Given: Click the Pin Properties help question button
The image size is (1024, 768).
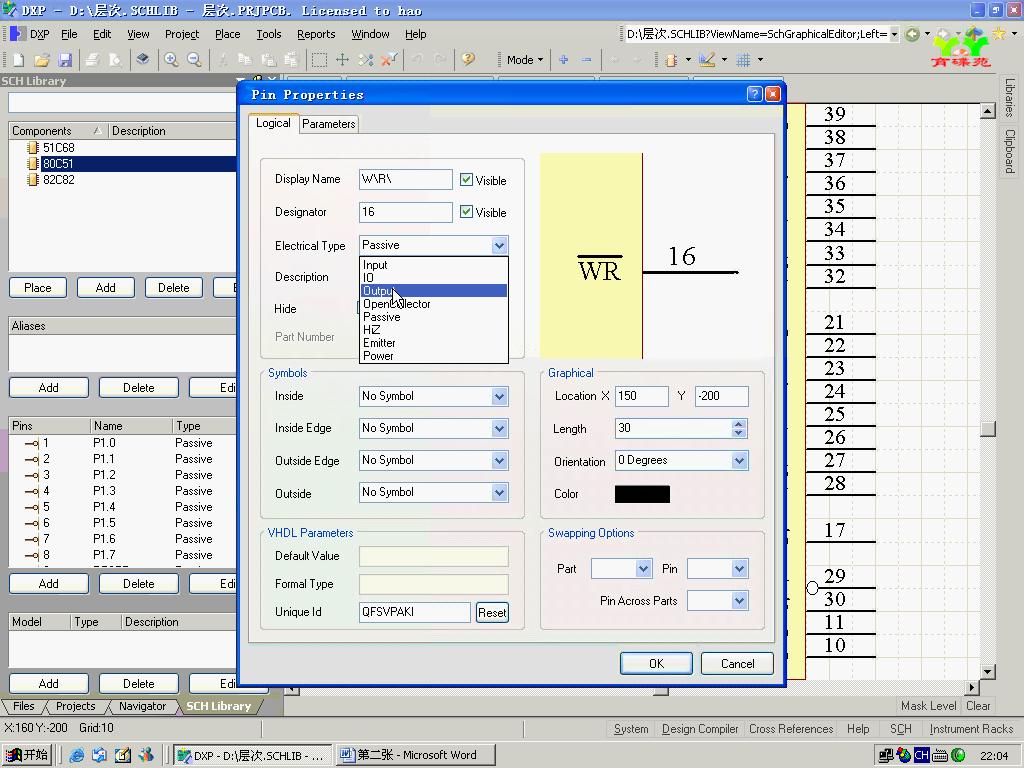Looking at the screenshot, I should click(754, 94).
